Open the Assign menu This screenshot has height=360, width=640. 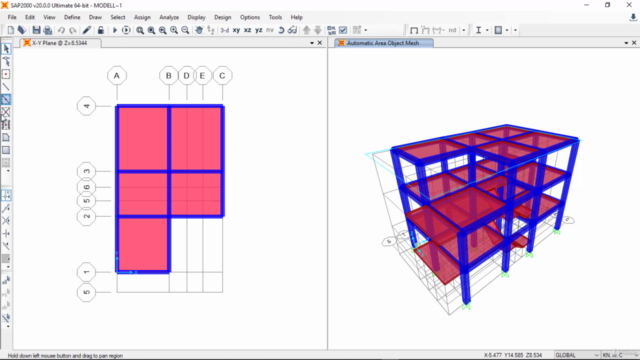142,17
